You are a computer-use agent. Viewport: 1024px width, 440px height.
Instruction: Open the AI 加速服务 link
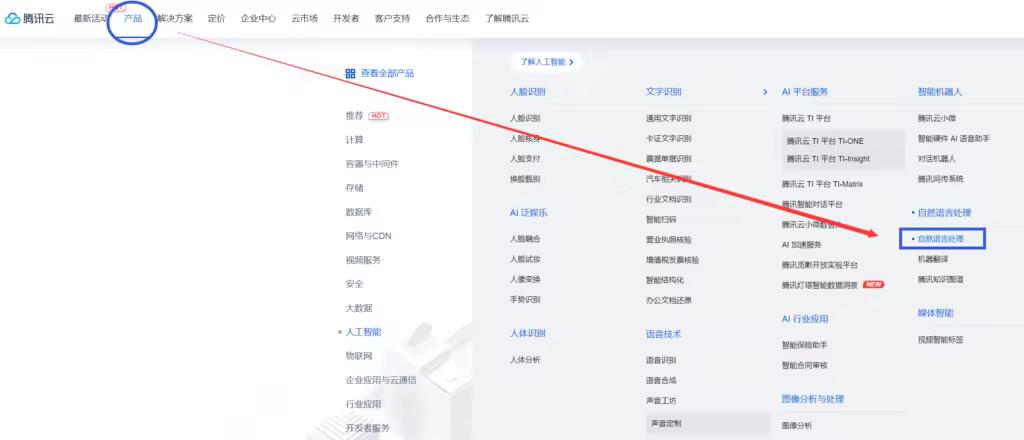pyautogui.click(x=802, y=245)
